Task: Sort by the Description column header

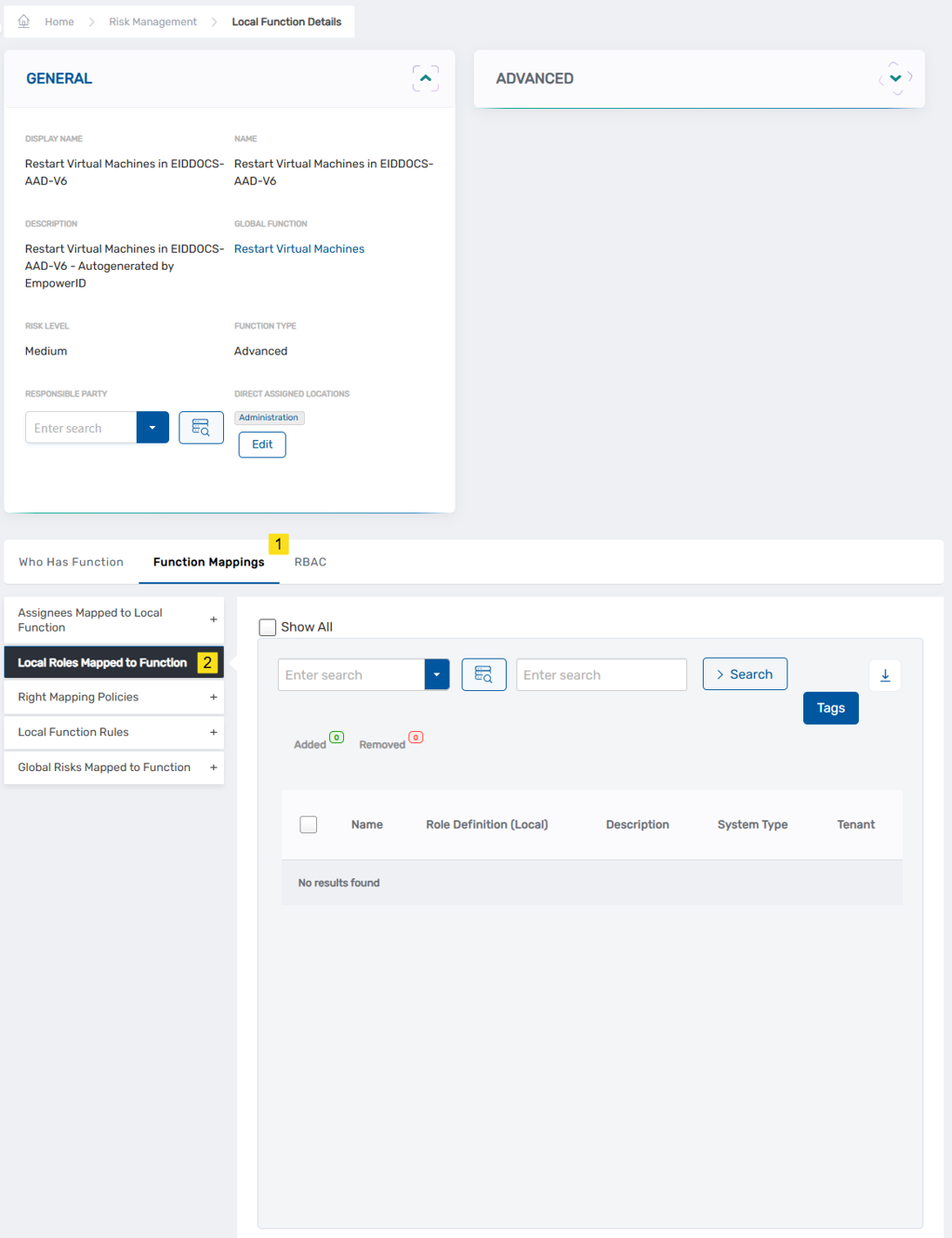Action: click(x=638, y=824)
